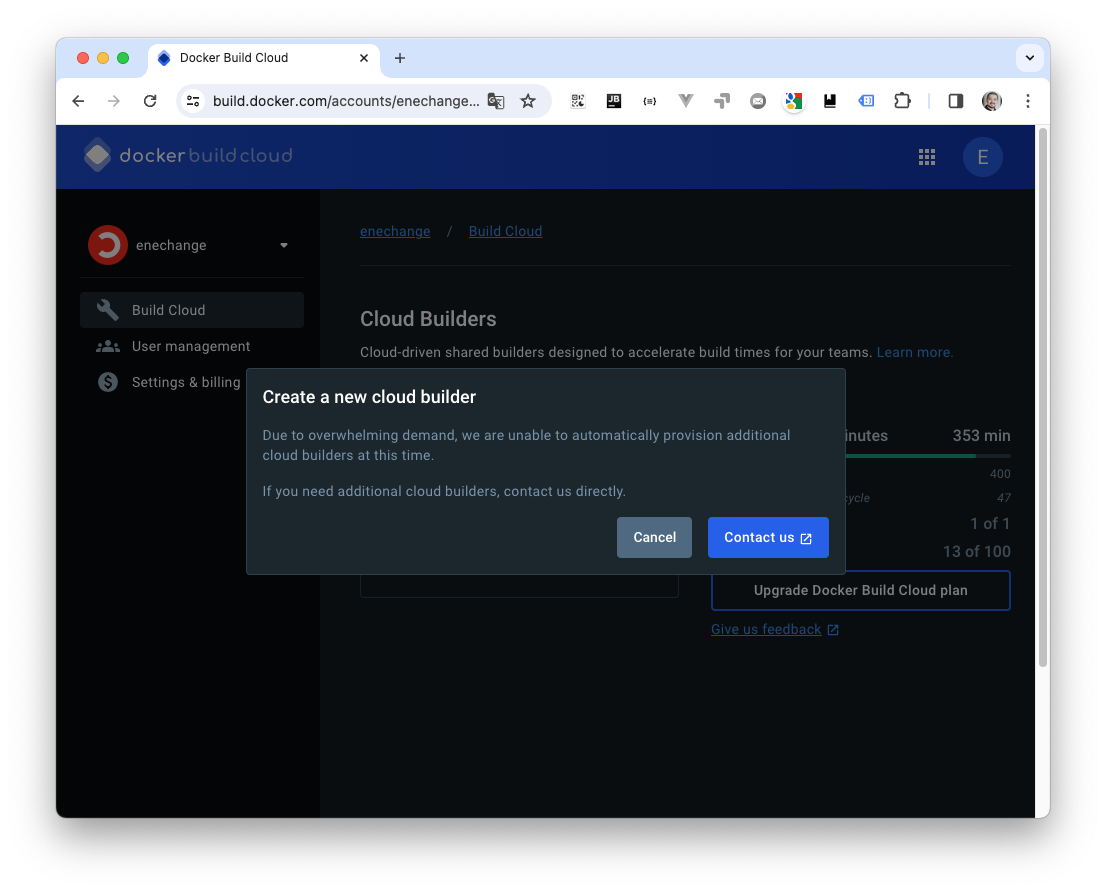Select the Docker Build Cloud tab

pos(264,58)
